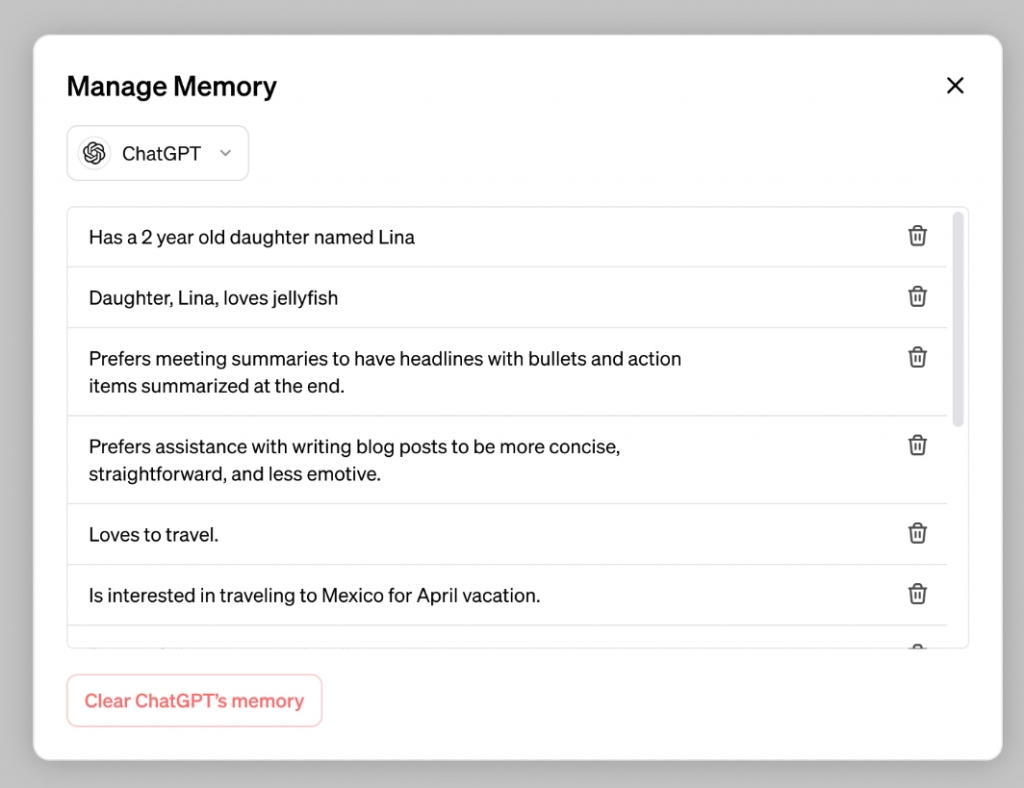The height and width of the screenshot is (788, 1024).
Task: Select the 'Has a 2 year old daughter' entry
Action: [x=252, y=238]
